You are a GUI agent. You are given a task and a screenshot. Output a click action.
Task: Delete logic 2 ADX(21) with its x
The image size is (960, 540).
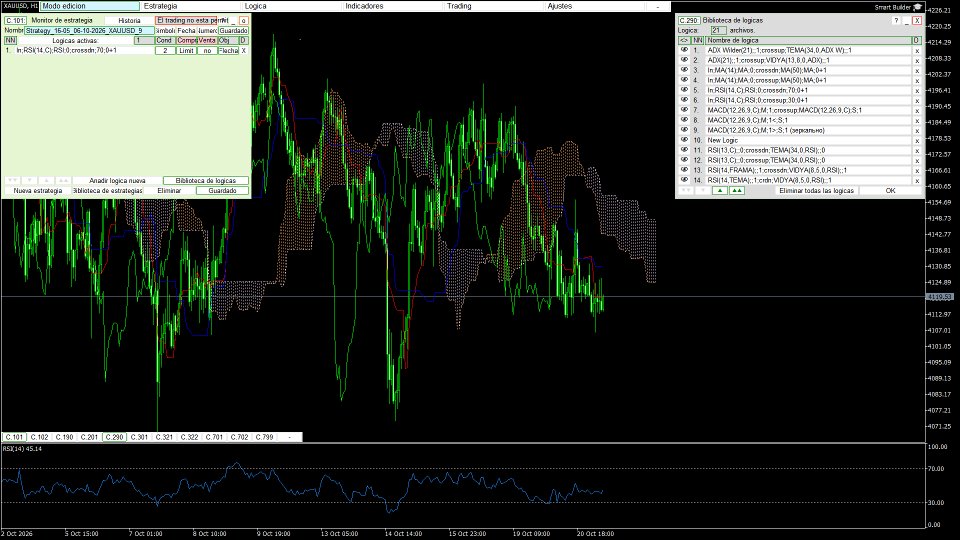pyautogui.click(x=917, y=61)
